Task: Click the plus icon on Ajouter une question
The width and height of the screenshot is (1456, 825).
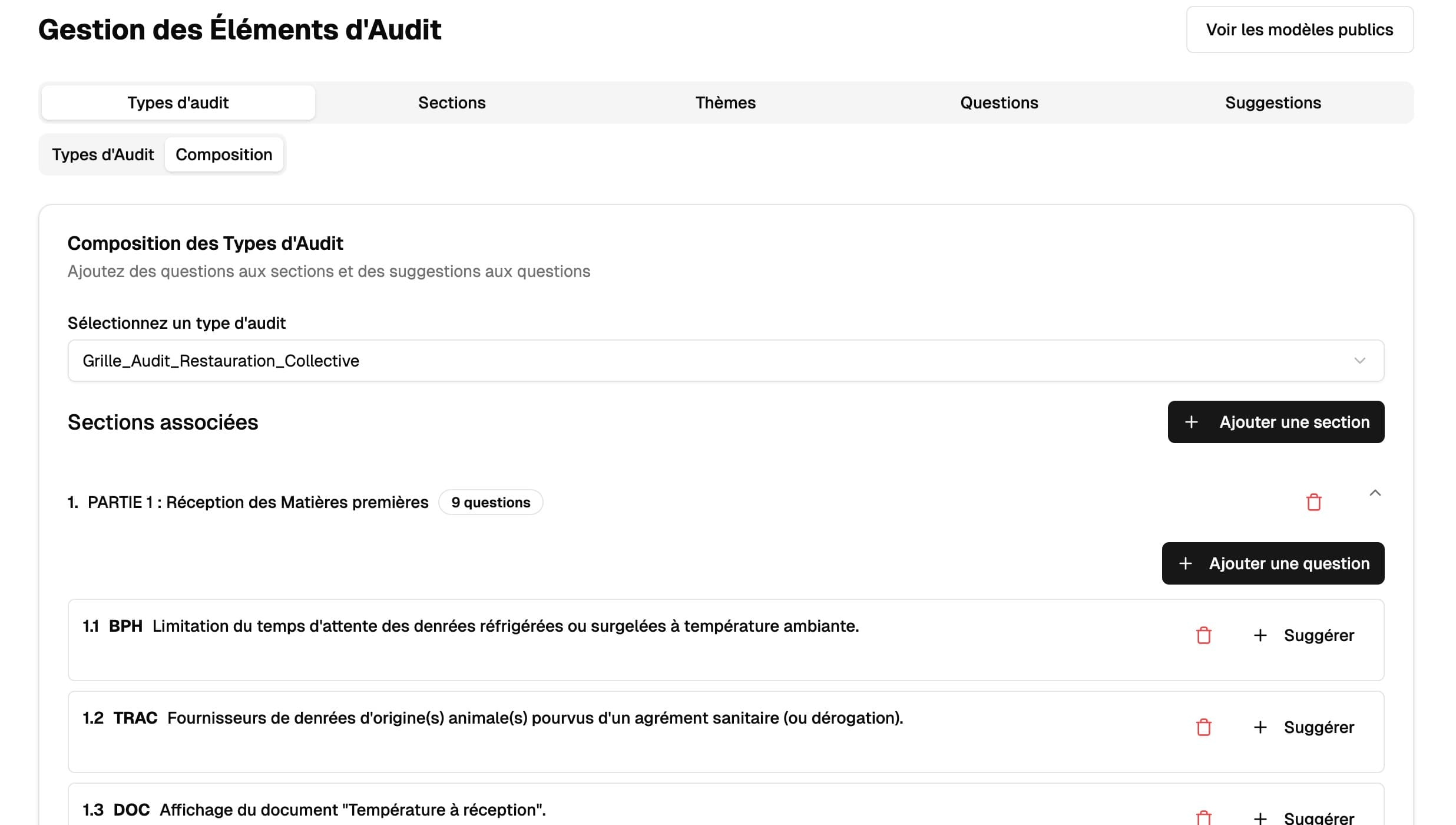Action: pyautogui.click(x=1185, y=563)
